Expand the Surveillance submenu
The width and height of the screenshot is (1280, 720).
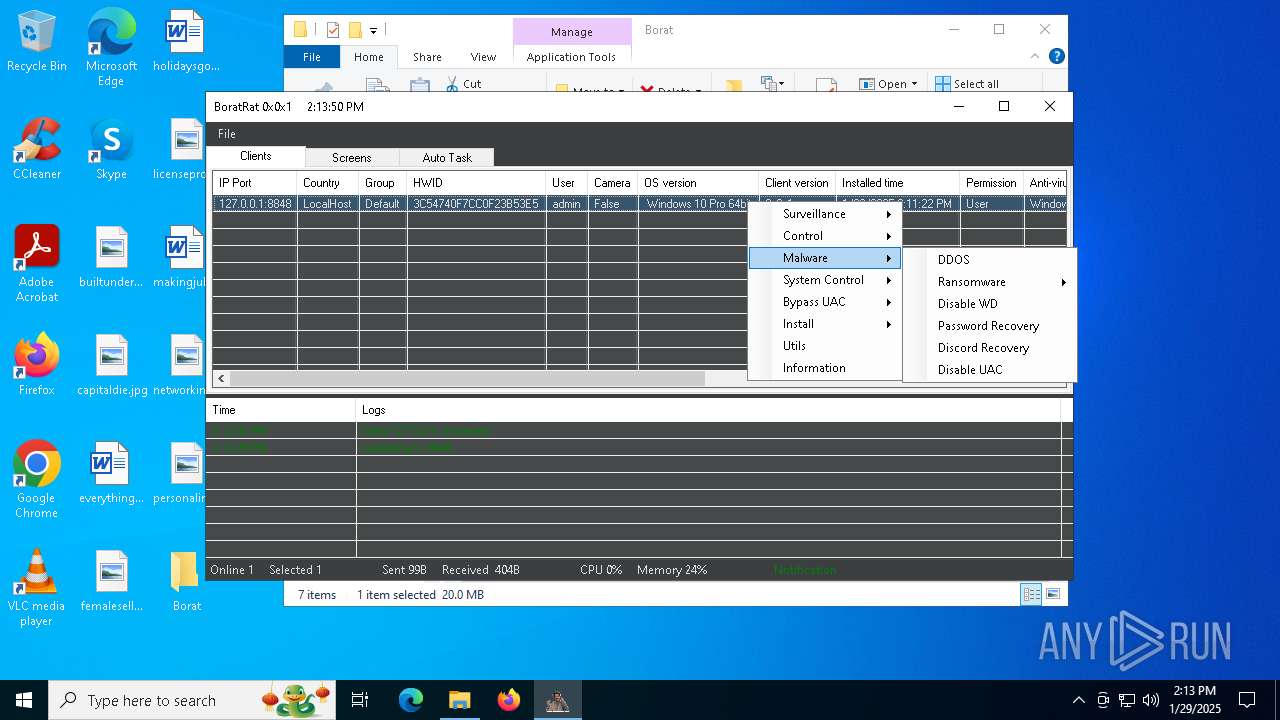coord(826,214)
